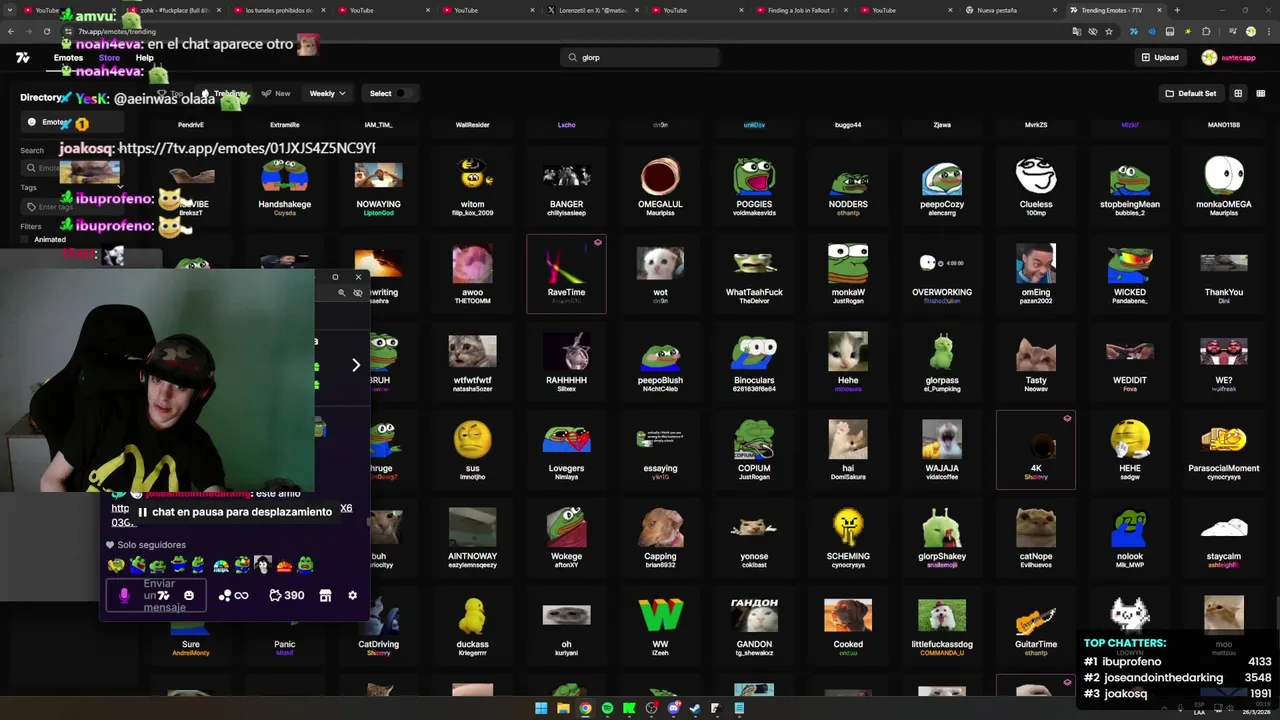Open the GuitarTime emote
Screen dimensions: 1280x720
tap(1036, 626)
